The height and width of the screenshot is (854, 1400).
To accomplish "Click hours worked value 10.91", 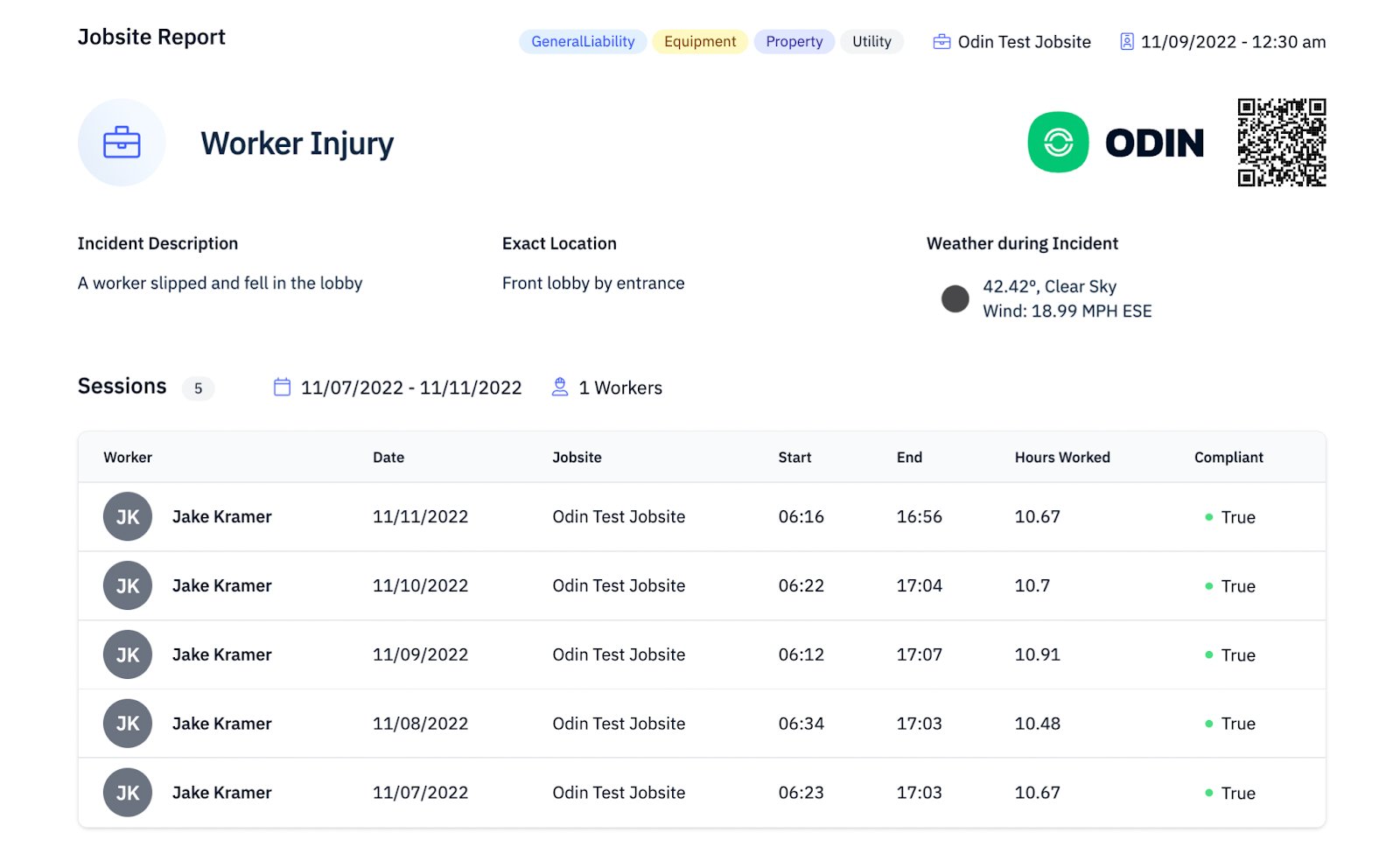I will click(1037, 654).
